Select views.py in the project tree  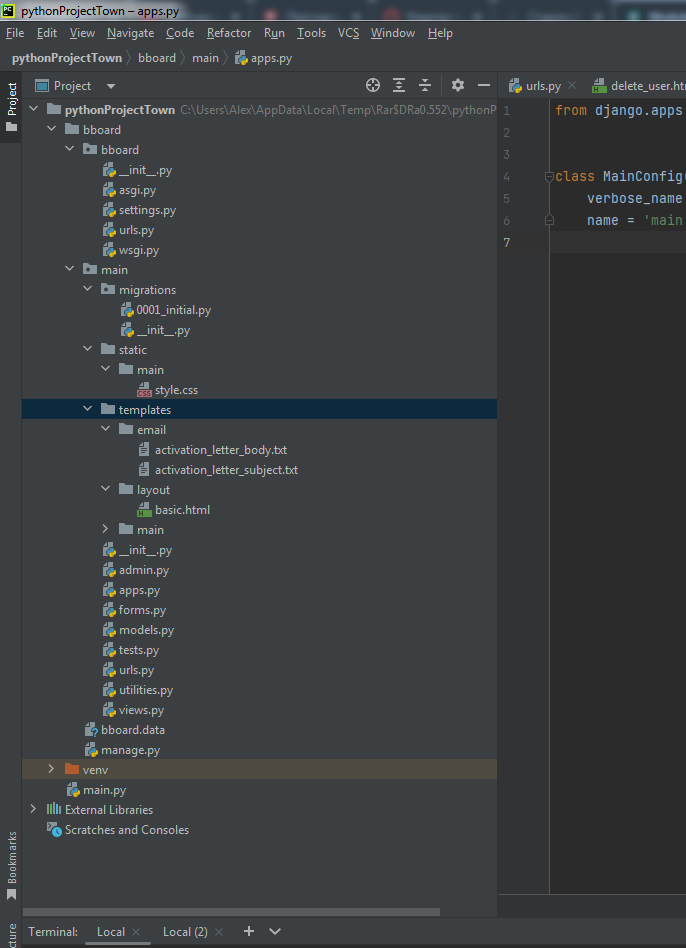[x=141, y=709]
